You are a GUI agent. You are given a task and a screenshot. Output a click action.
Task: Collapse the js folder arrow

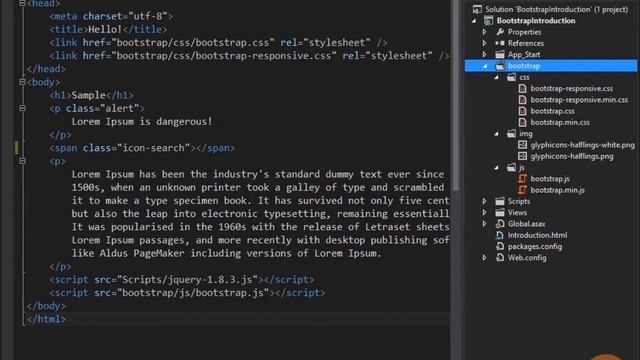tap(496, 168)
